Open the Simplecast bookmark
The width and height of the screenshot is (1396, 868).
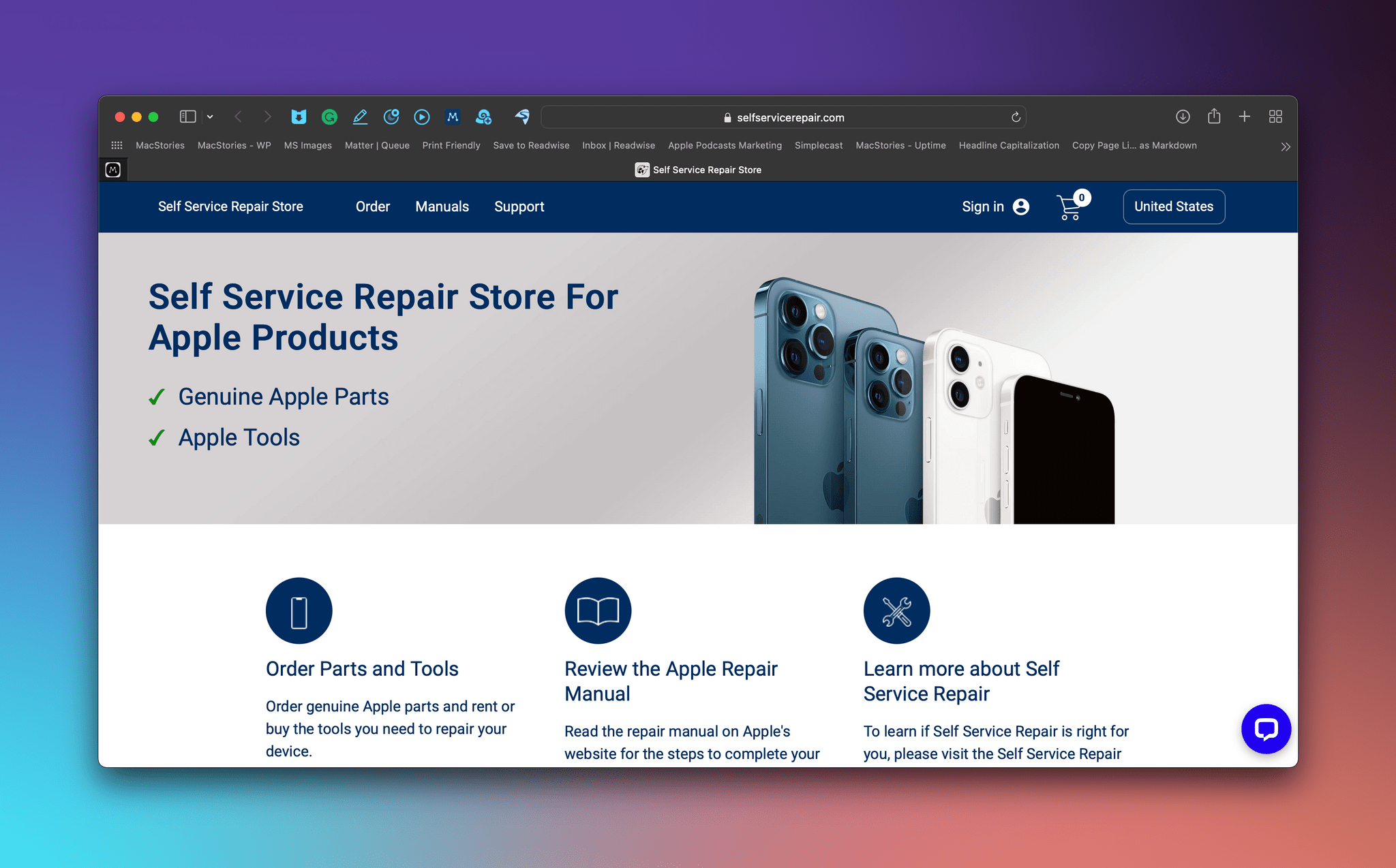click(x=819, y=145)
